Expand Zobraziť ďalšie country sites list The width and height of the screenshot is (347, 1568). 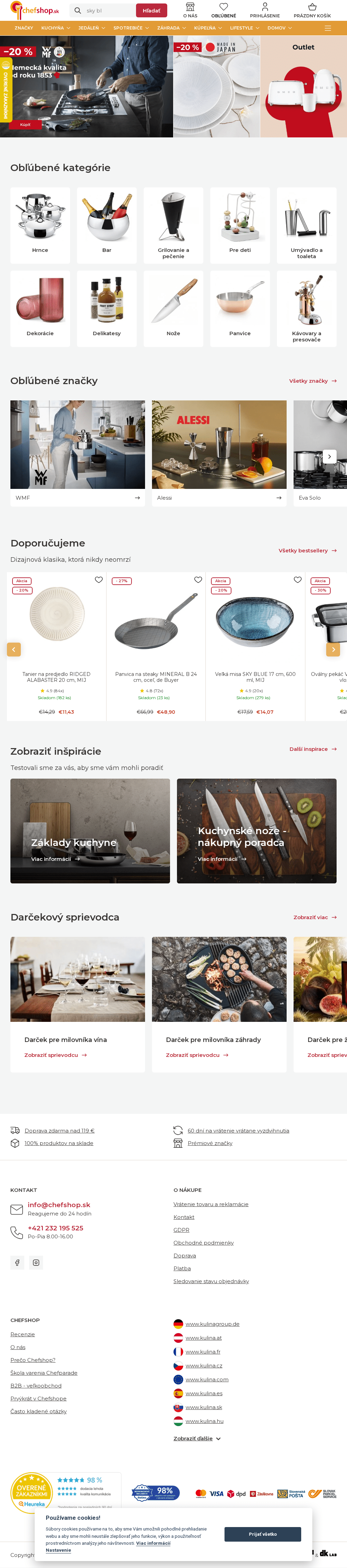pos(197,1438)
